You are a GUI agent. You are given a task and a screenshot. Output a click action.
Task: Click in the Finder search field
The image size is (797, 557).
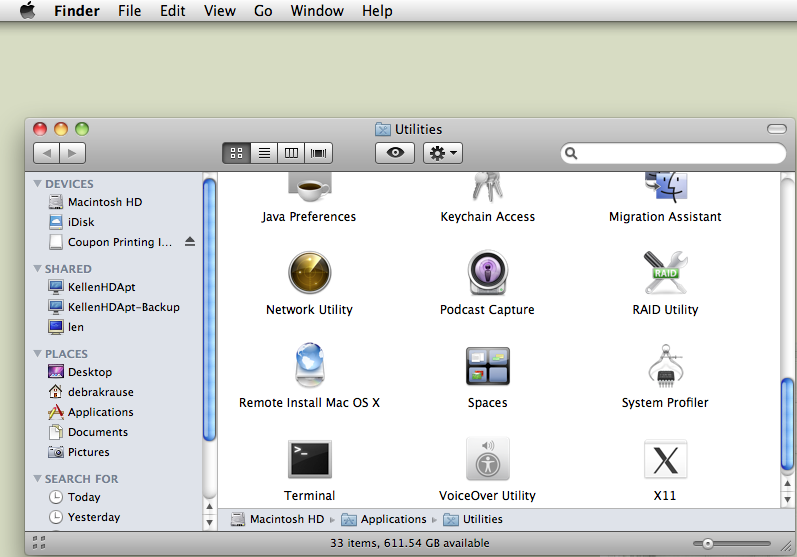pyautogui.click(x=673, y=153)
